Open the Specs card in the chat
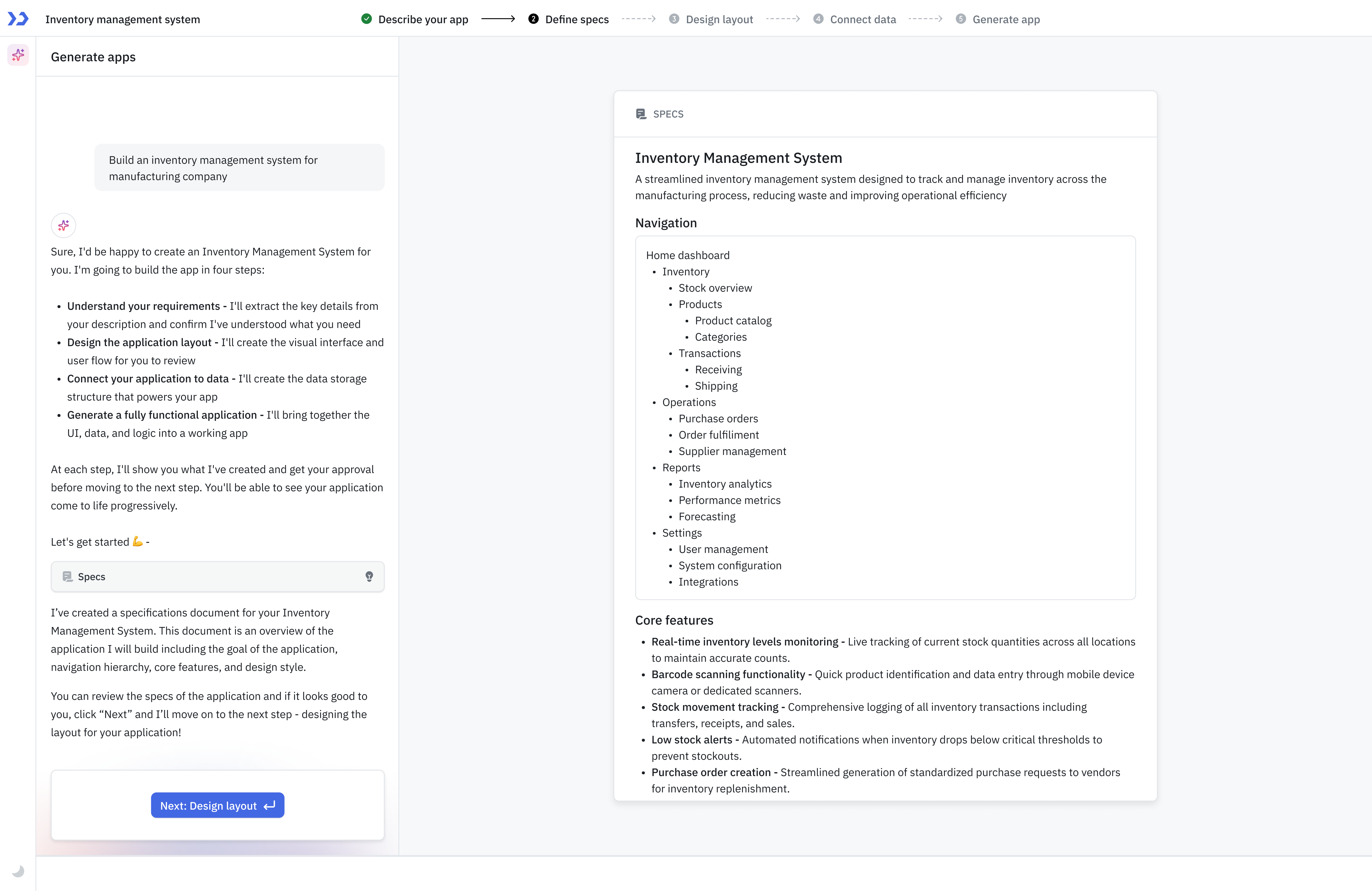The image size is (1372, 891). point(217,576)
